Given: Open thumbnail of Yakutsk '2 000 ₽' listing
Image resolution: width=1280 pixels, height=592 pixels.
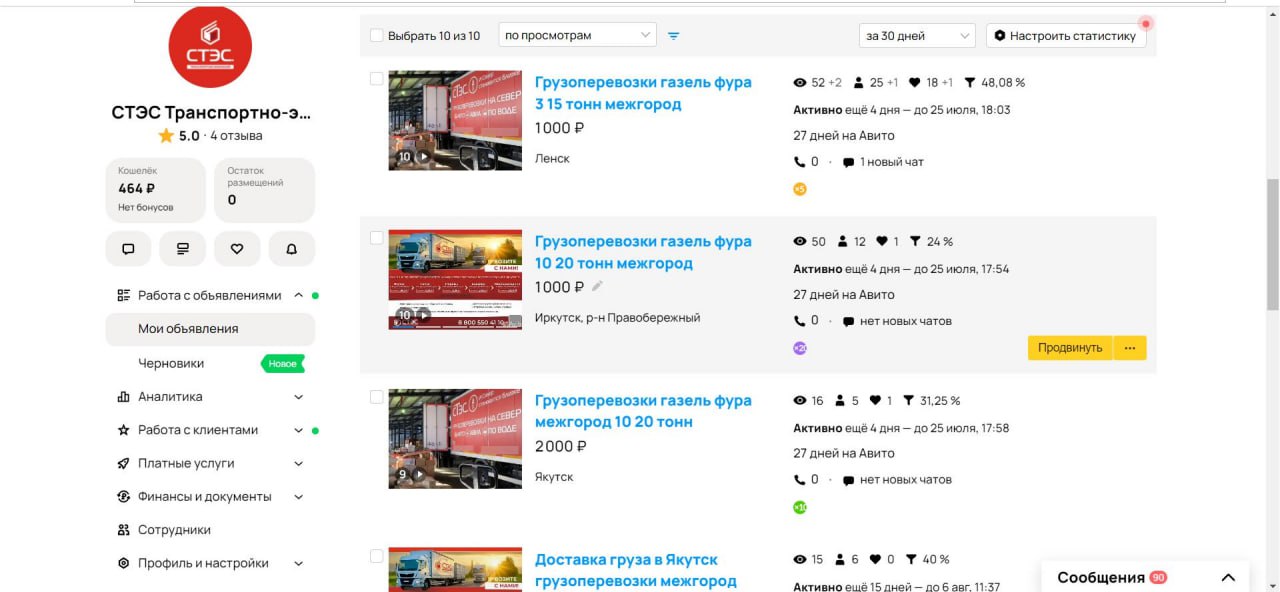Looking at the screenshot, I should pos(455,438).
